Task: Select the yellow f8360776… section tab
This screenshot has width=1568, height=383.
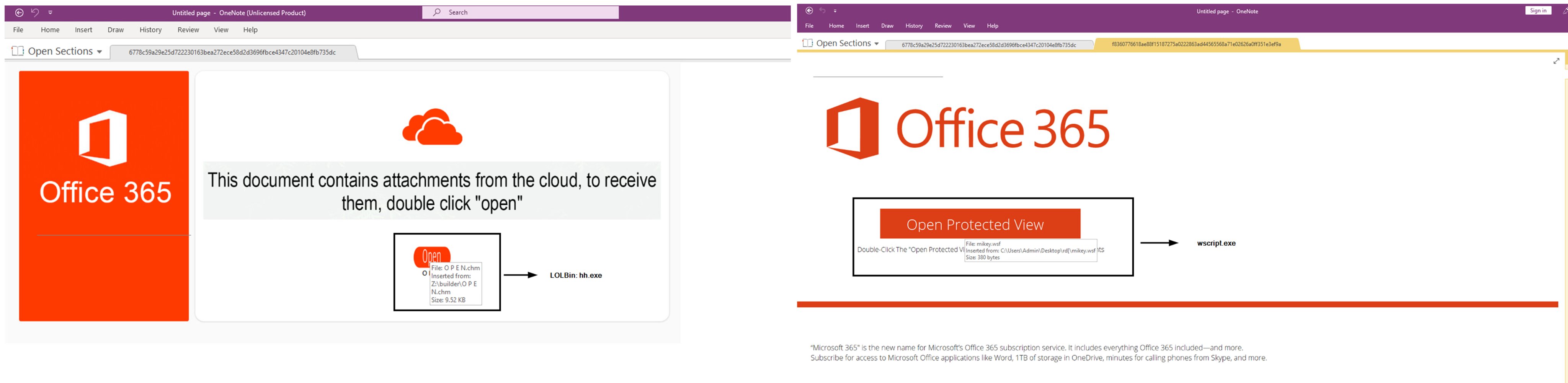Action: pos(1197,44)
